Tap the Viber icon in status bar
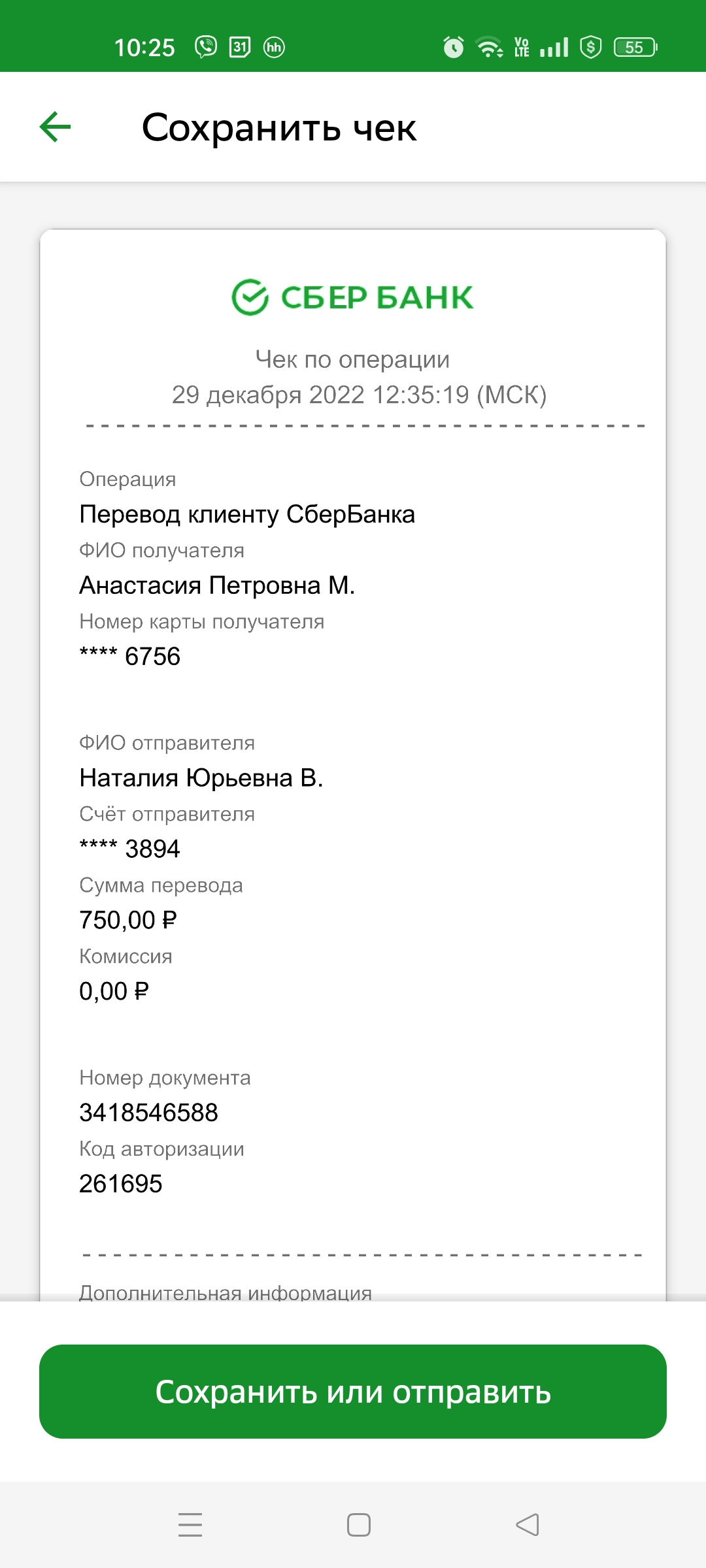Screen dimensions: 706x1568 (x=206, y=47)
